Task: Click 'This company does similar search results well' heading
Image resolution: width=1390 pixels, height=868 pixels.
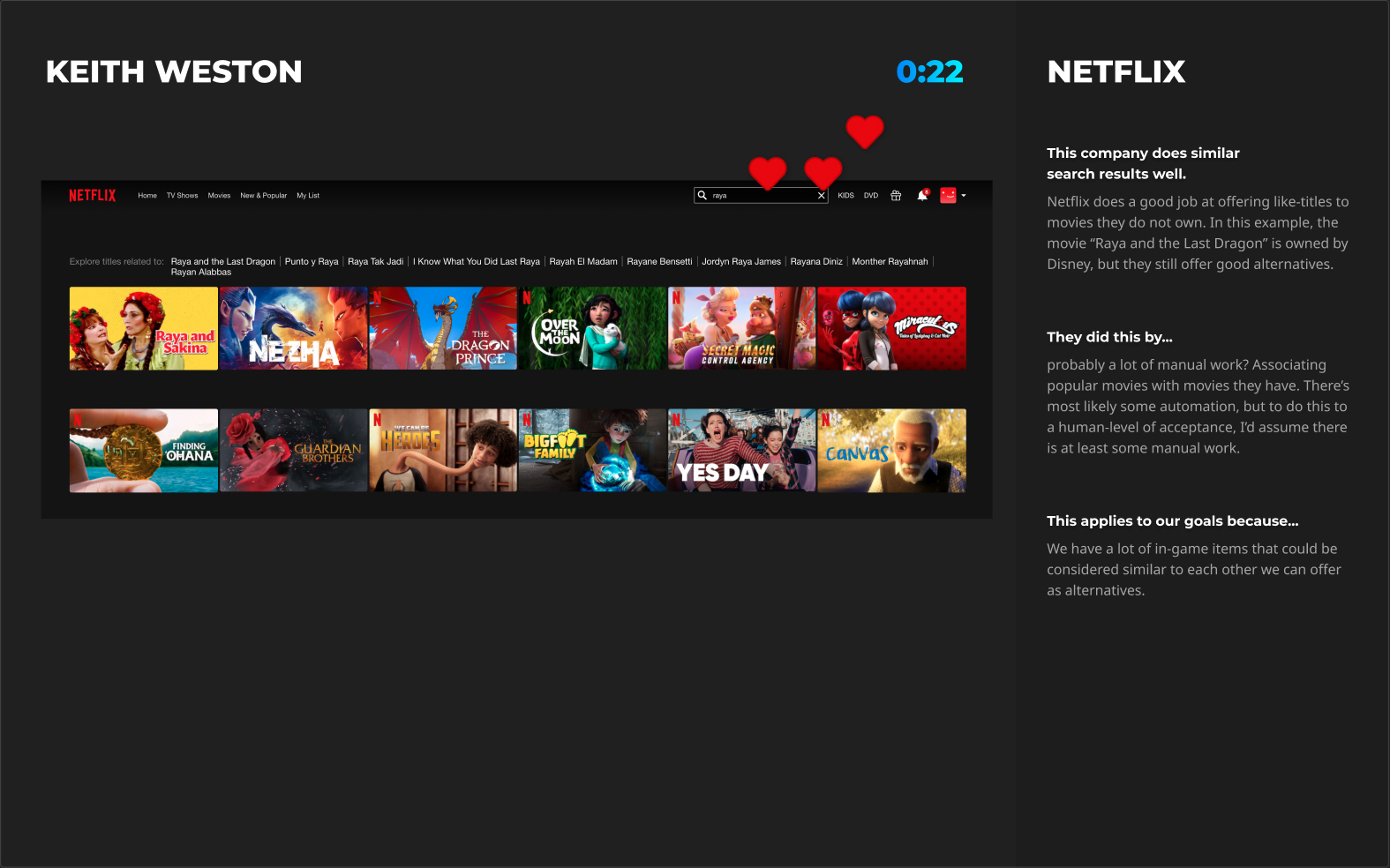Action: coord(1143,164)
